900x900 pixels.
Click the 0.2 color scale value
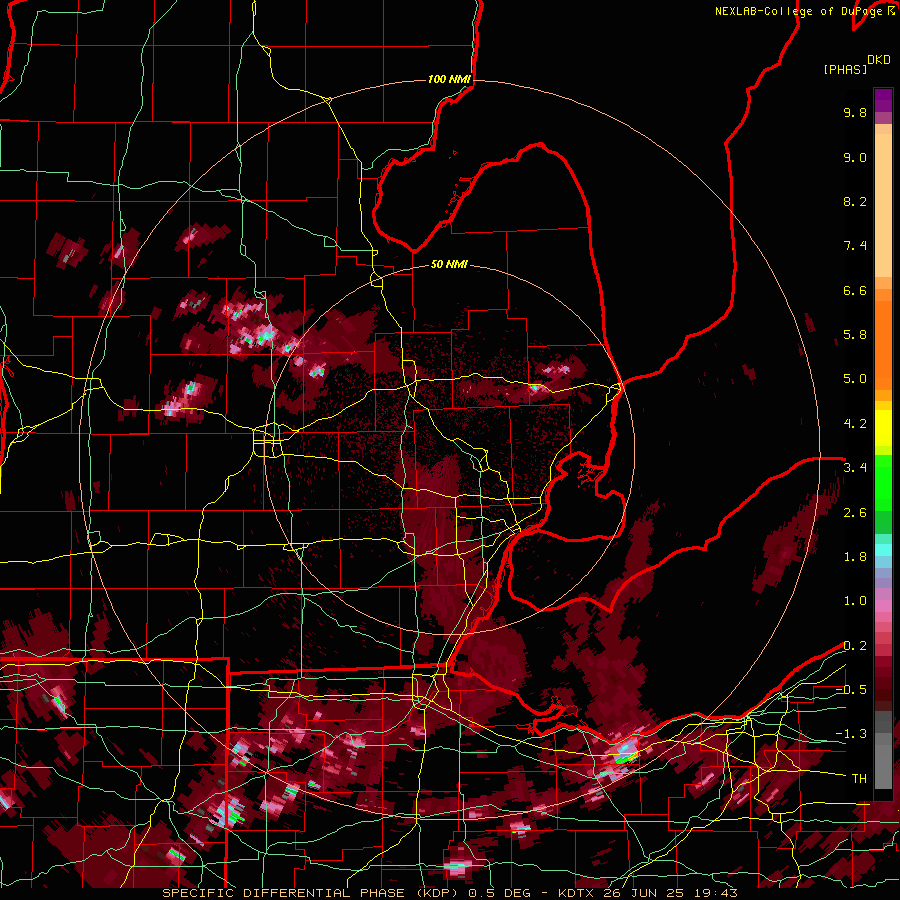[x=855, y=646]
